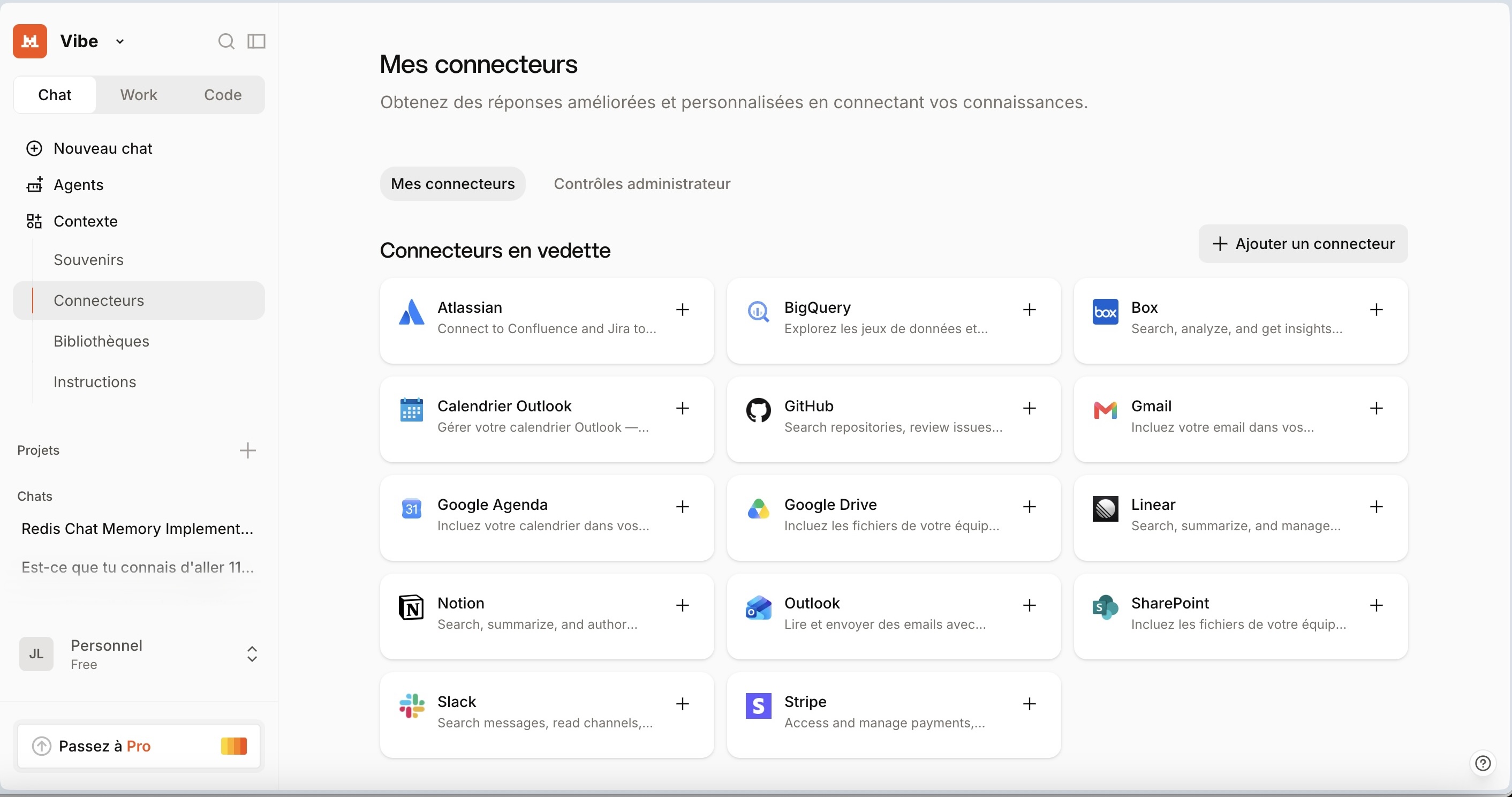This screenshot has width=1512, height=797.
Task: Add the Calendrier Outlook connector with plus
Action: point(682,408)
